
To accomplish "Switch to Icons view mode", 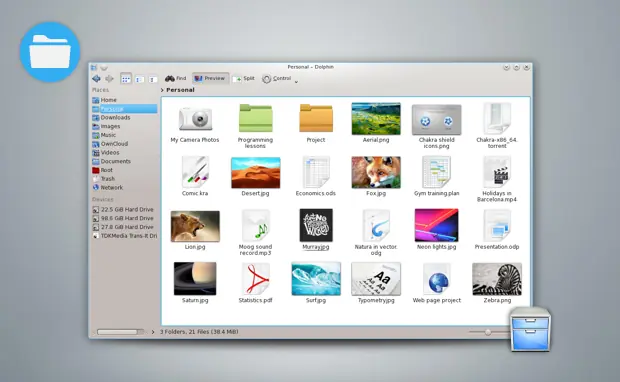I will click(x=126, y=79).
